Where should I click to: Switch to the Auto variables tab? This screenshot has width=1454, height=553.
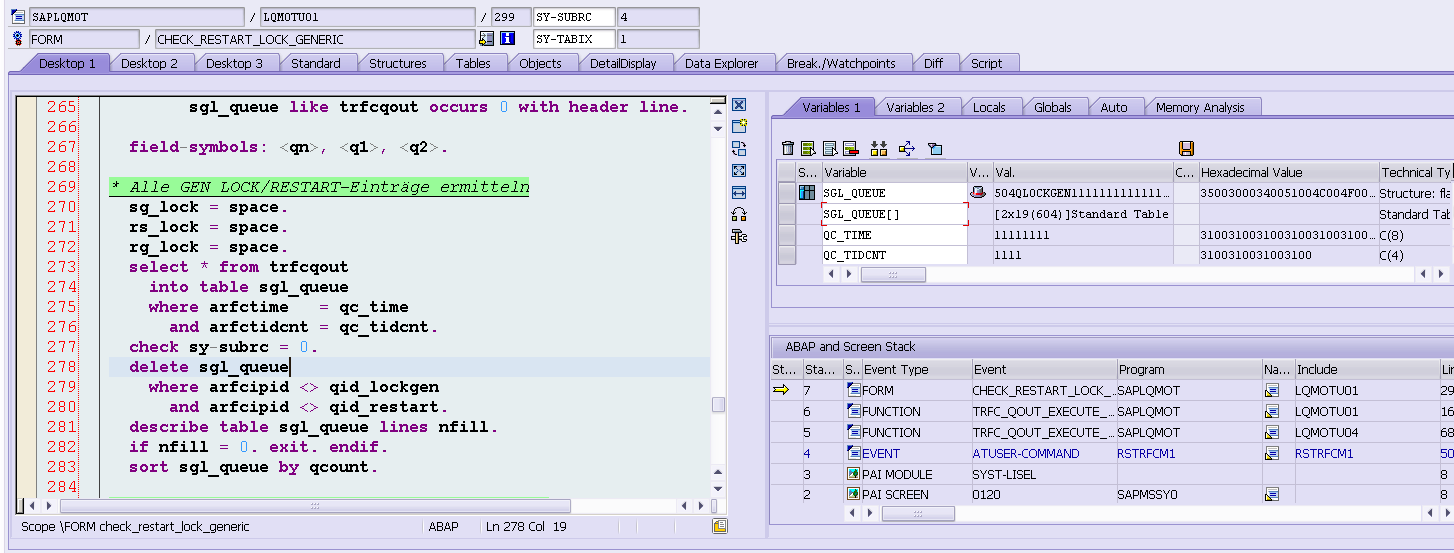1113,107
